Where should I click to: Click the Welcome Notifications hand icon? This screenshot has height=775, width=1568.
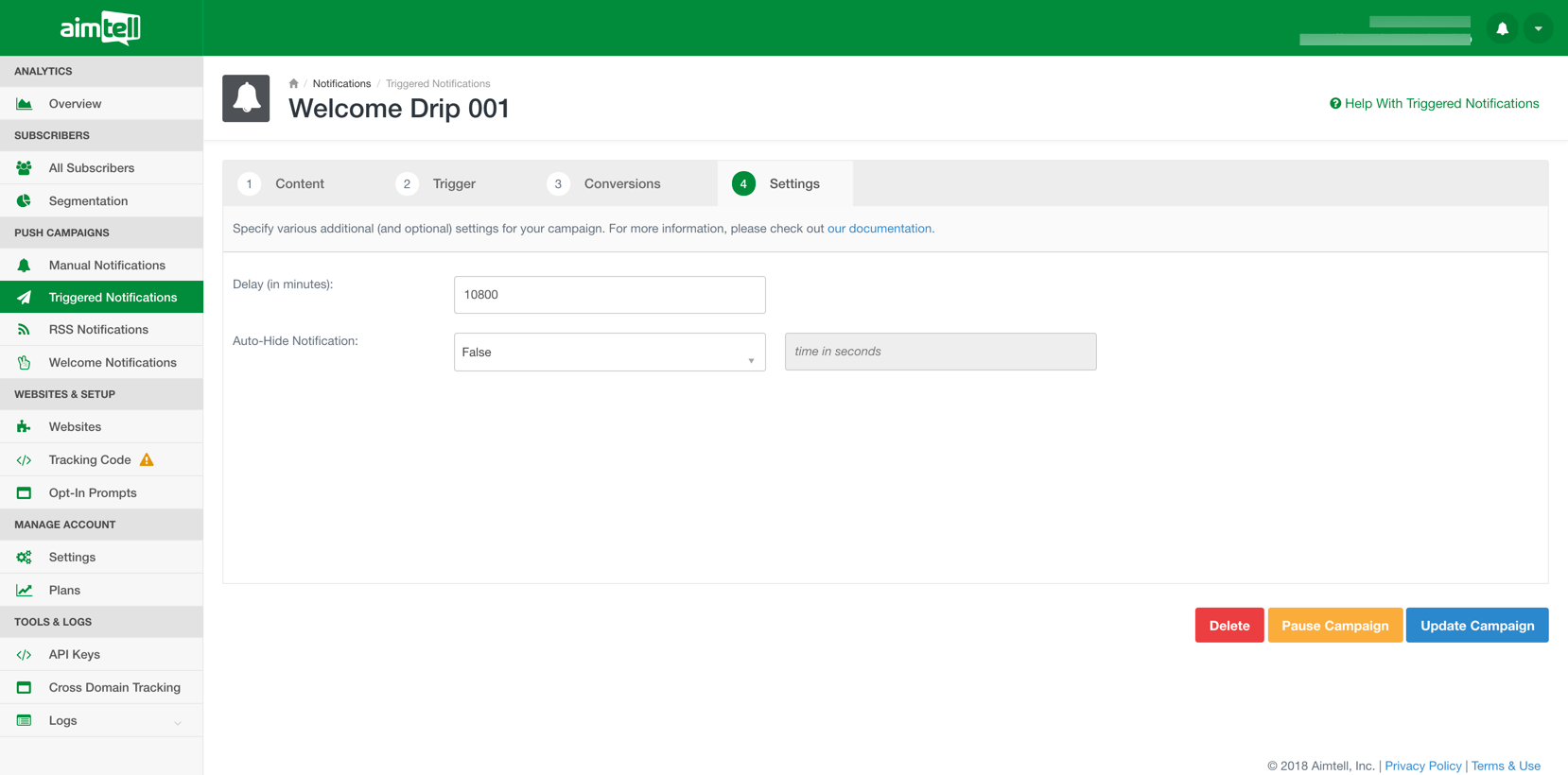point(24,363)
